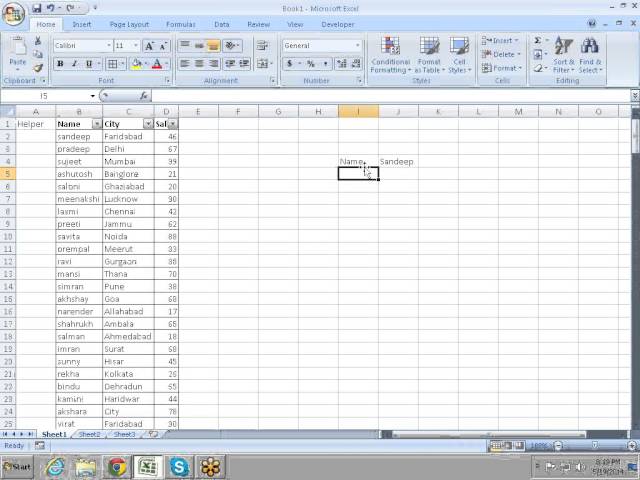640x480 pixels.
Task: Undo the last action
Action: tap(51, 8)
